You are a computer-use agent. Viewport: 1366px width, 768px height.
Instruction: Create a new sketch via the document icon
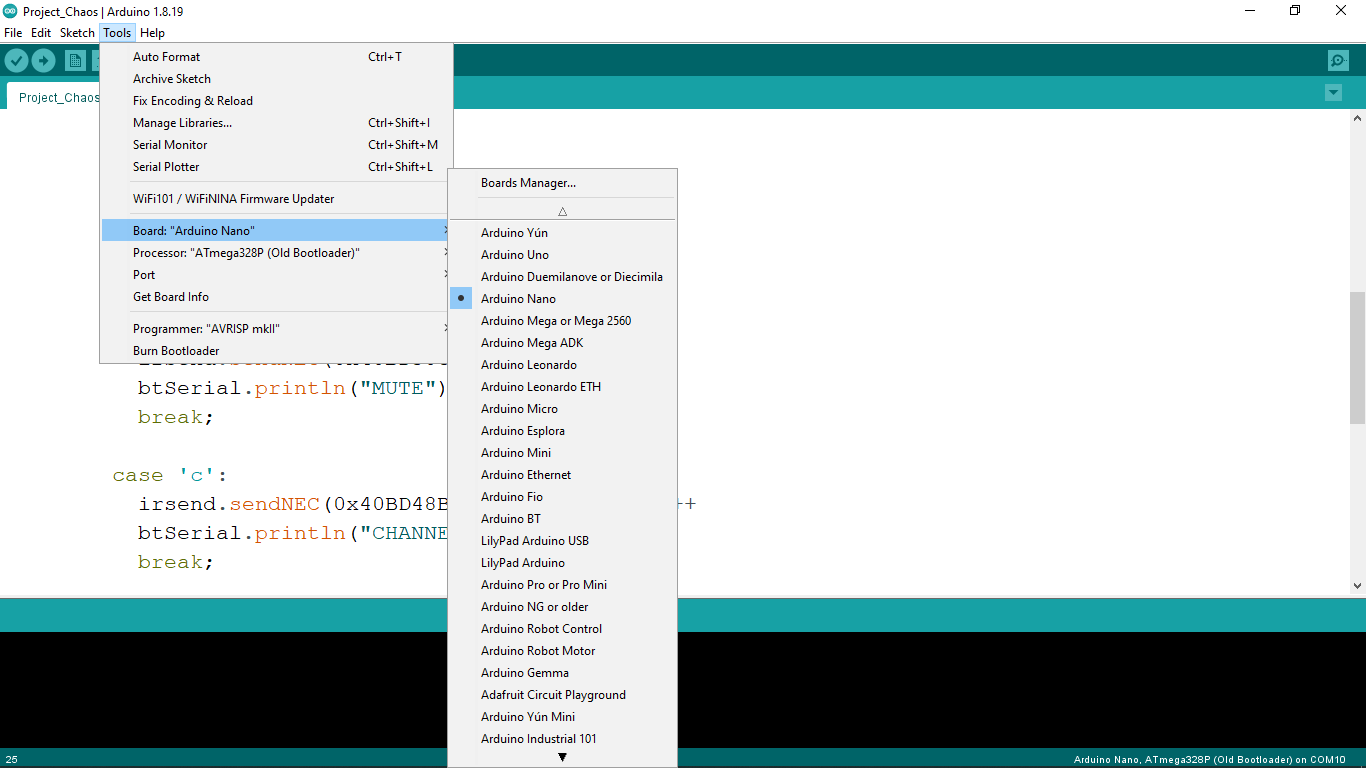pyautogui.click(x=75, y=60)
